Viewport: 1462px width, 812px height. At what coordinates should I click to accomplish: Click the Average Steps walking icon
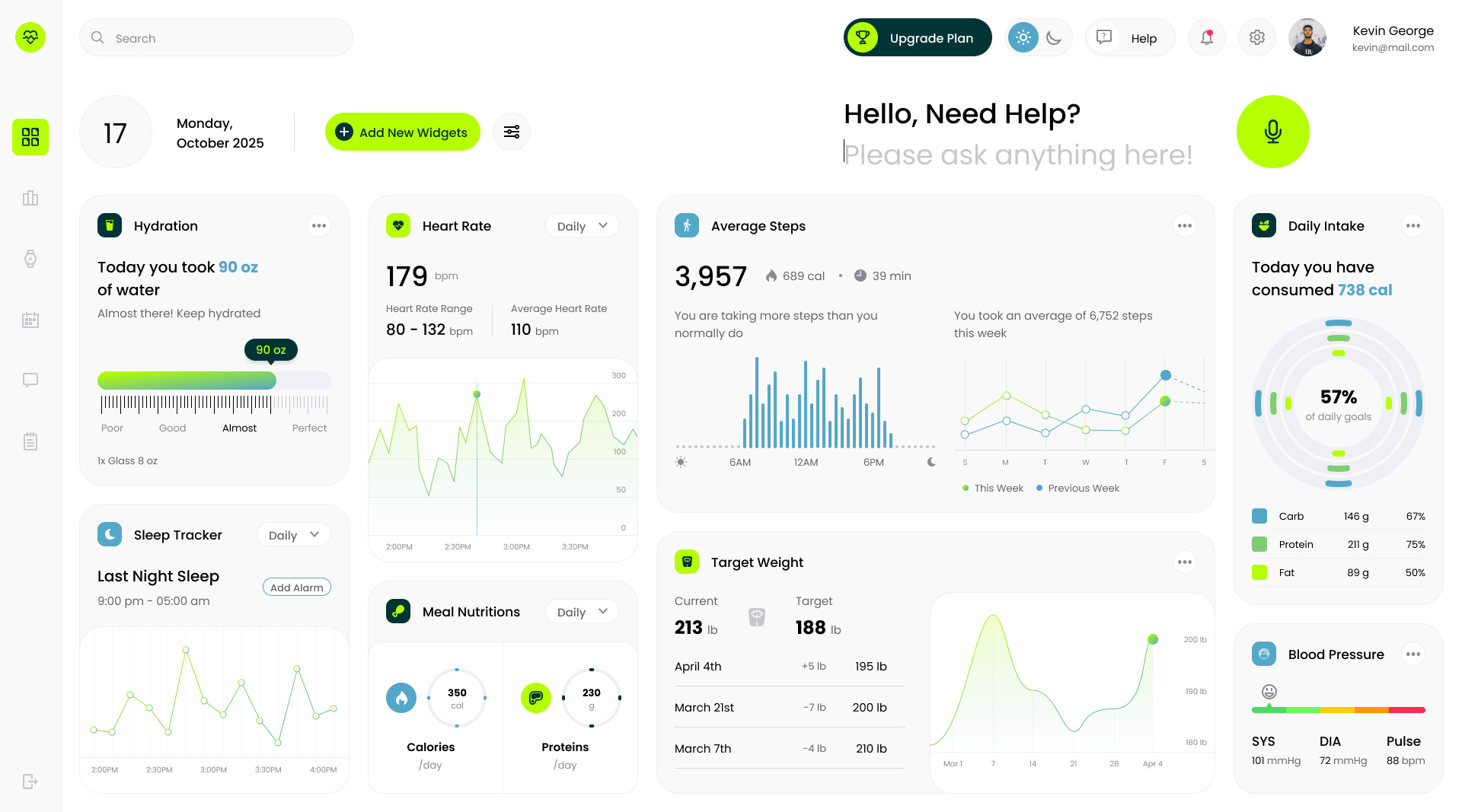(x=687, y=225)
